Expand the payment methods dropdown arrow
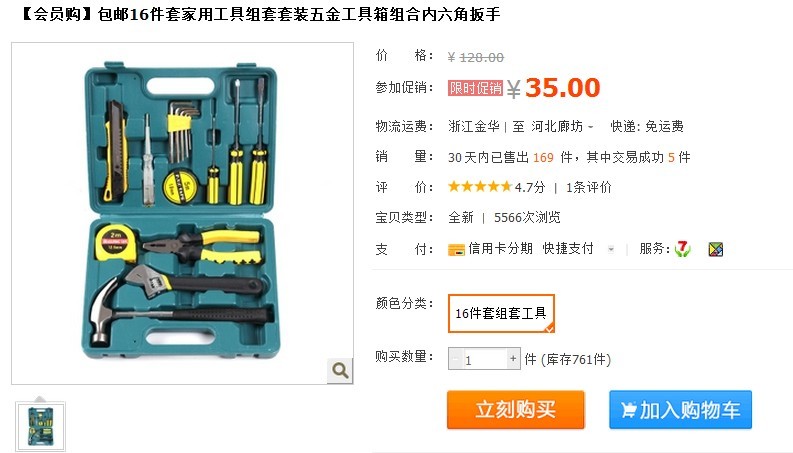The image size is (793, 453). [x=611, y=249]
